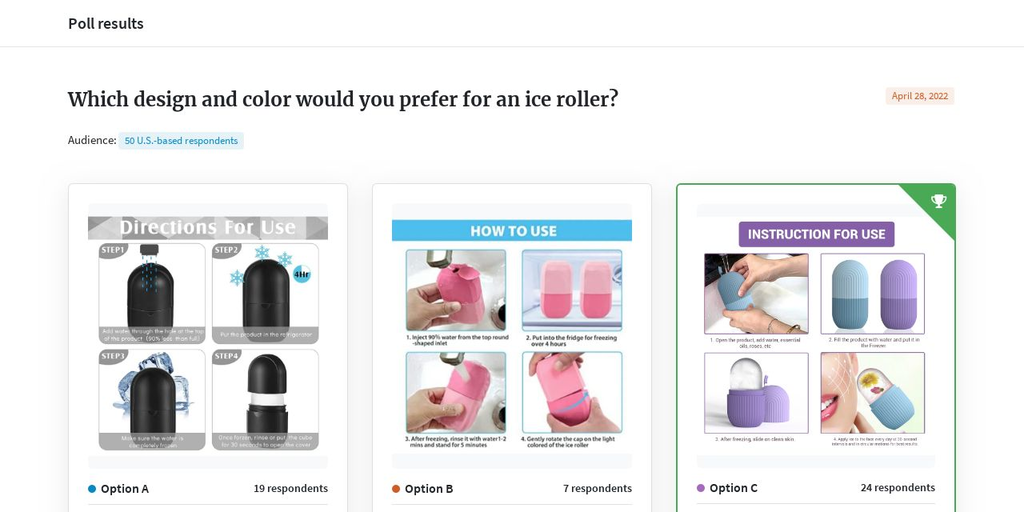Click the 19 respondents count

click(291, 488)
